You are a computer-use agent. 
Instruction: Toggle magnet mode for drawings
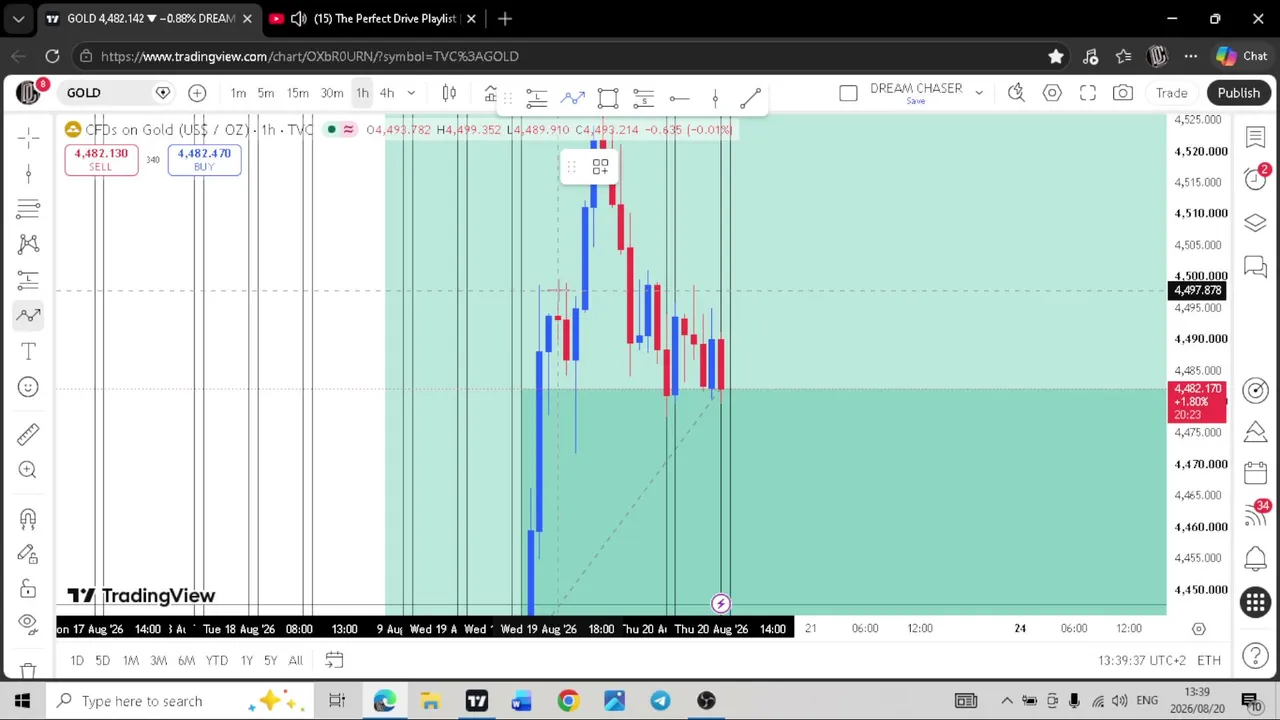tap(28, 518)
